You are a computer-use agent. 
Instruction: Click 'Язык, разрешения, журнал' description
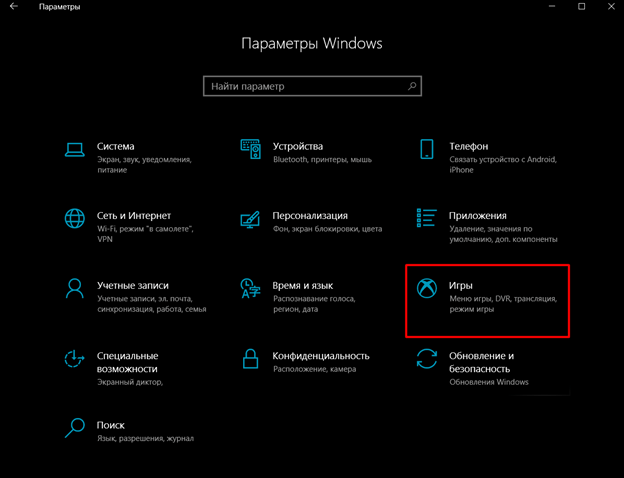coord(145,439)
